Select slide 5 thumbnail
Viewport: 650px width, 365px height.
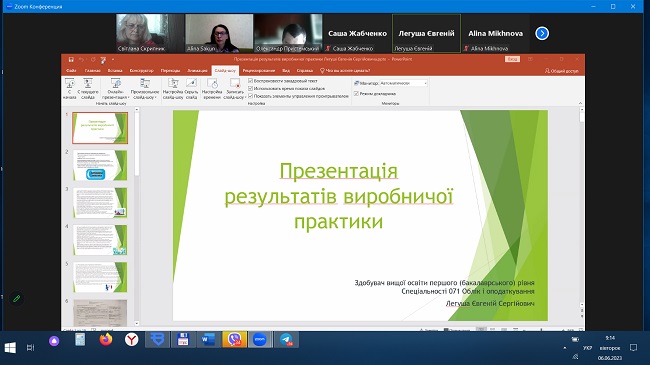(100, 277)
